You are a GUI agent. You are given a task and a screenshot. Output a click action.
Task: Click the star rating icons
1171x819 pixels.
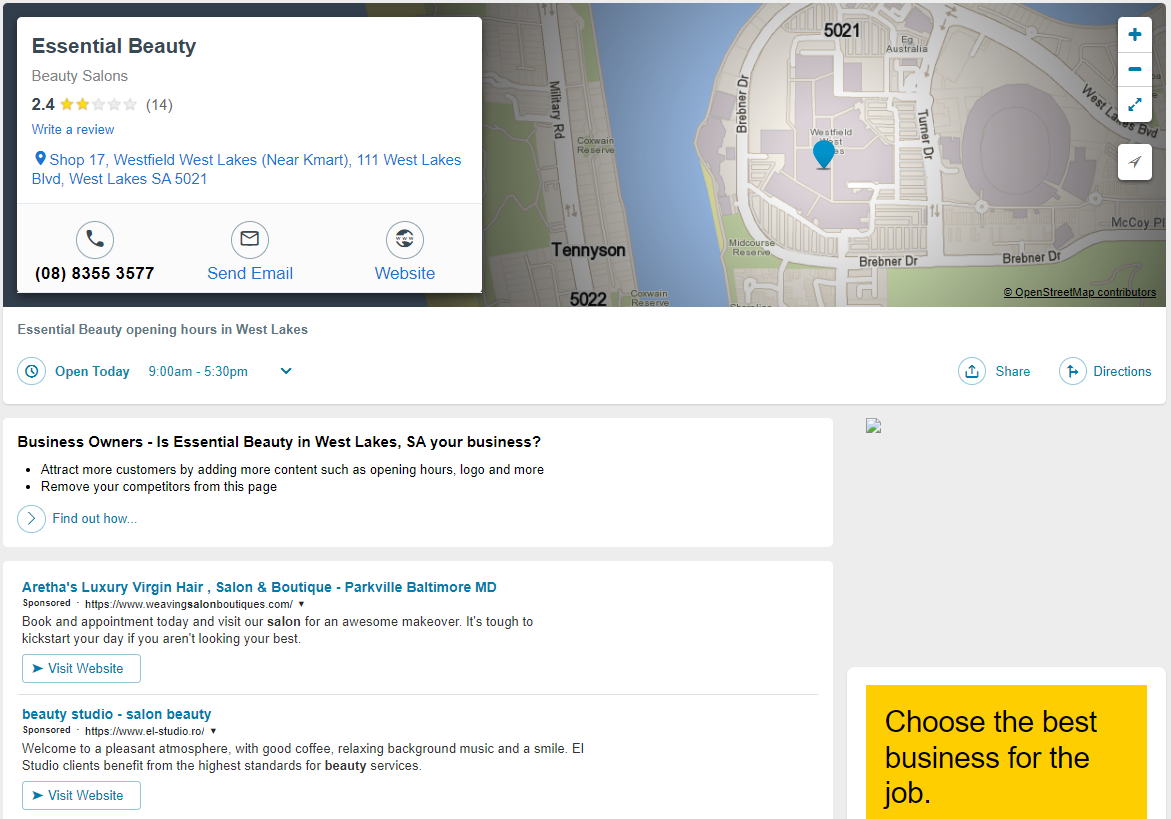click(99, 105)
